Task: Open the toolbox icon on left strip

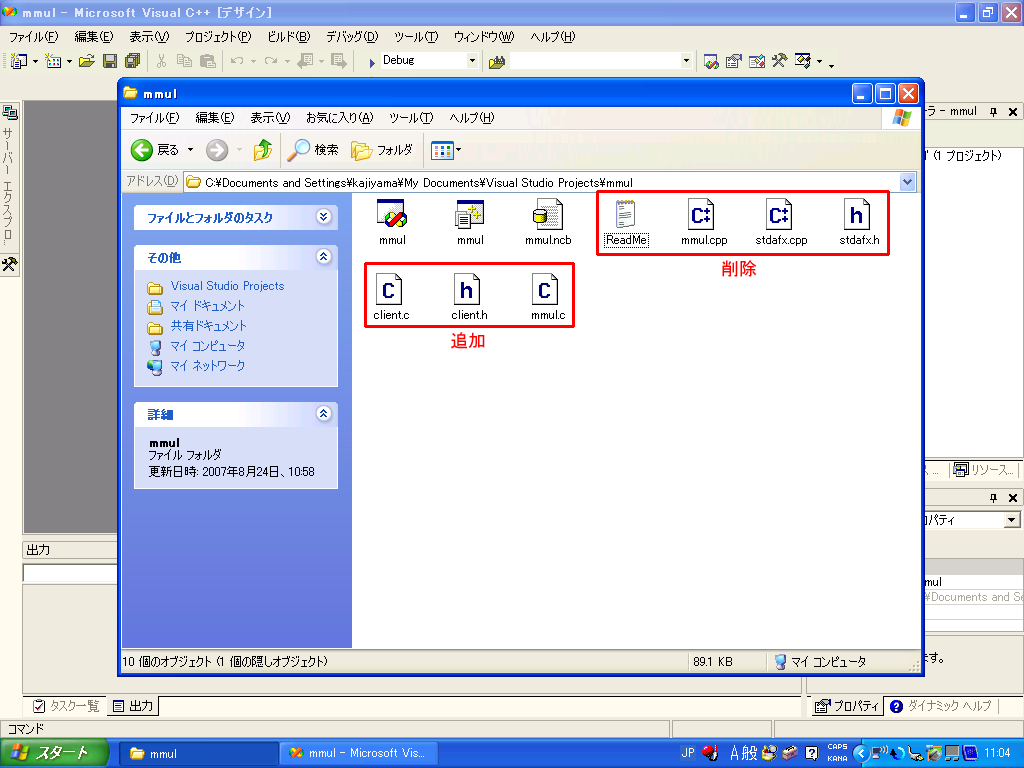Action: [x=9, y=264]
